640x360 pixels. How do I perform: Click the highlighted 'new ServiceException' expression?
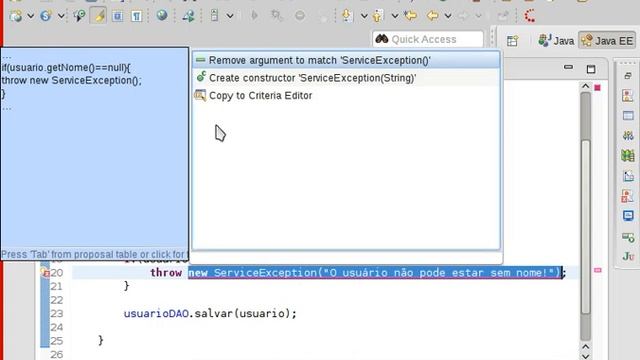(375, 273)
